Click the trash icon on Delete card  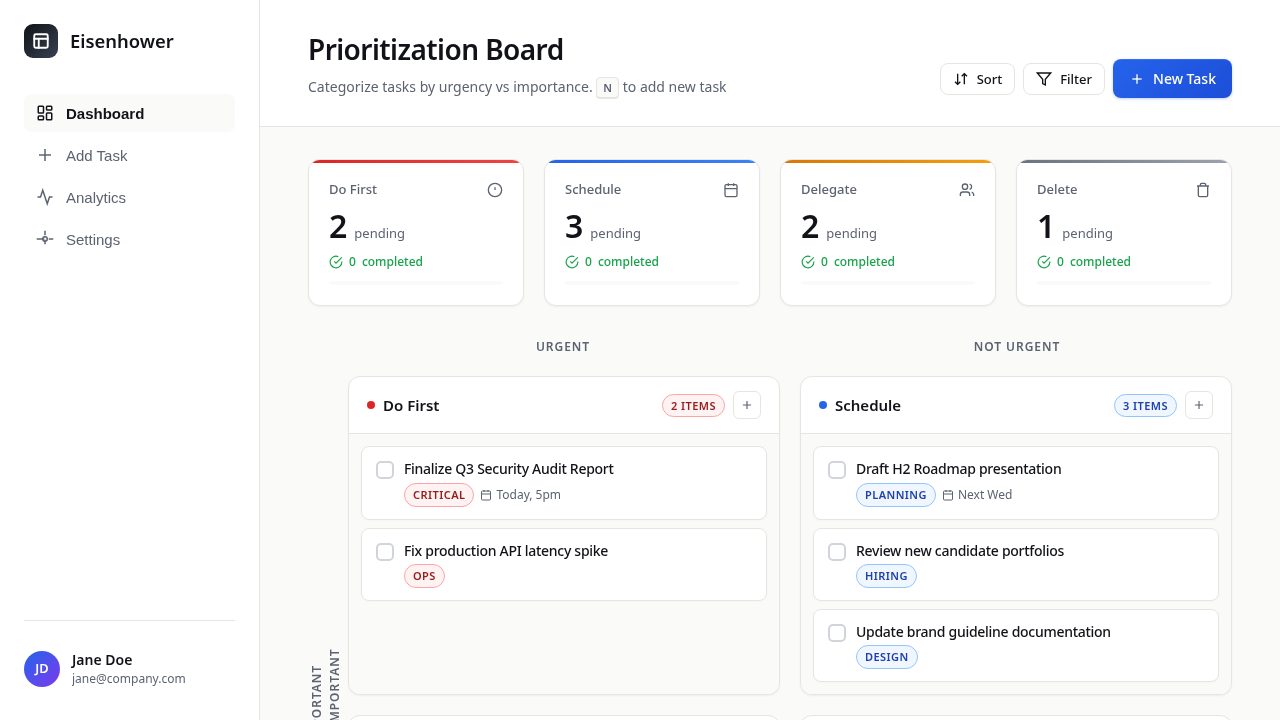1203,190
